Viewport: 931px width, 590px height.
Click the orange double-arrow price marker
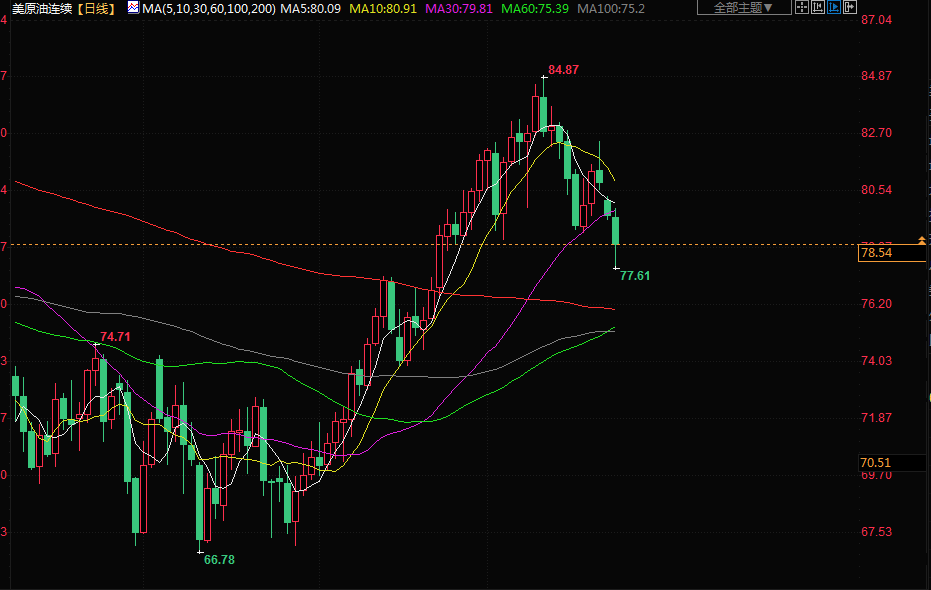click(921, 241)
